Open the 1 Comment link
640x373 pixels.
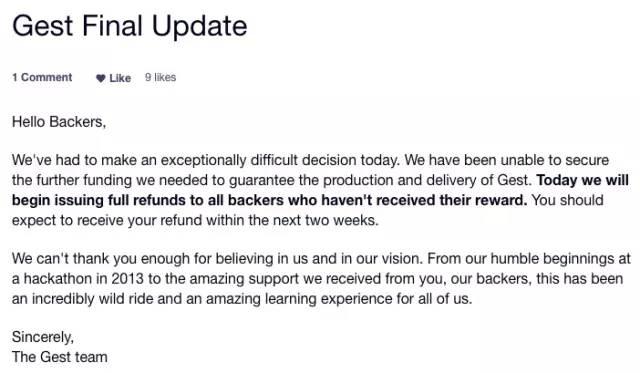click(42, 77)
